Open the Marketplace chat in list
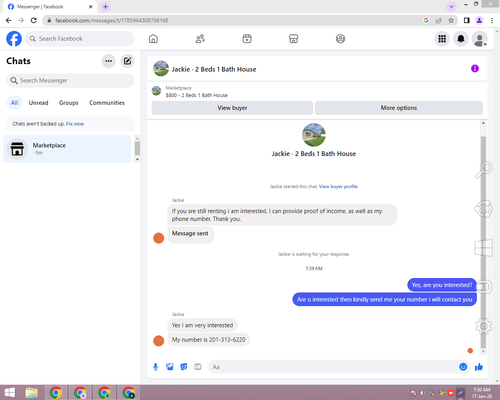Screen dimensions: 500x400 point(67,149)
